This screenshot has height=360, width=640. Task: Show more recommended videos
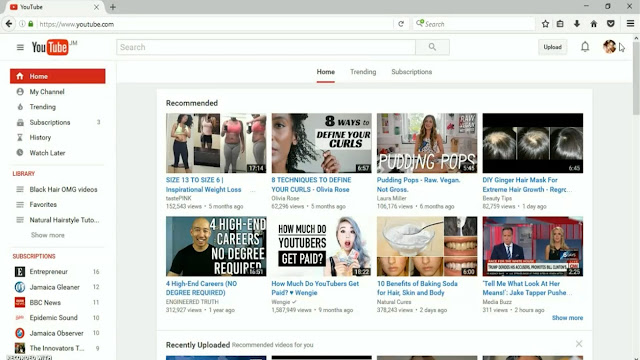tap(567, 318)
